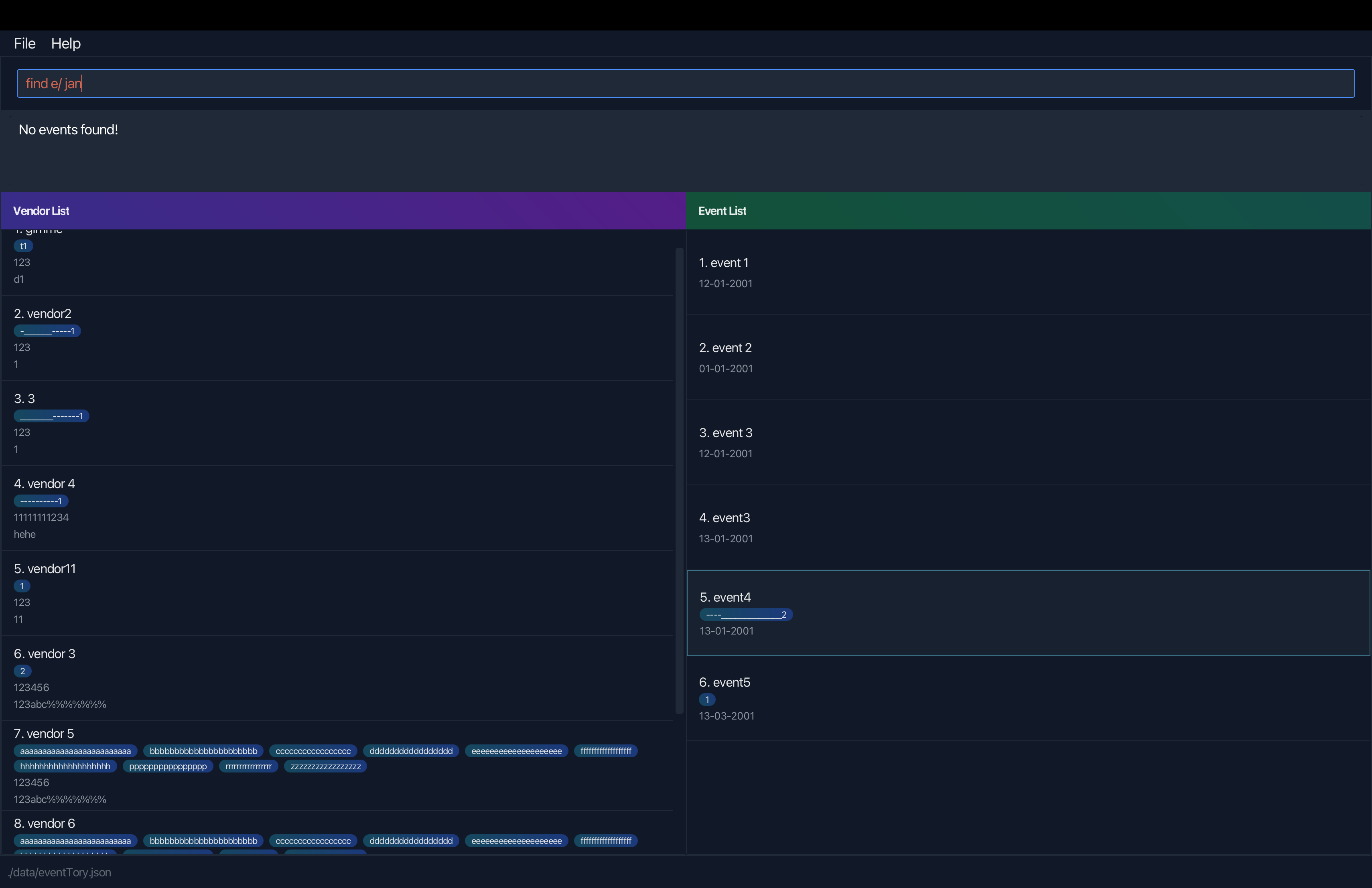
Task: Click vendor 6's aaaa tag
Action: tap(75, 841)
